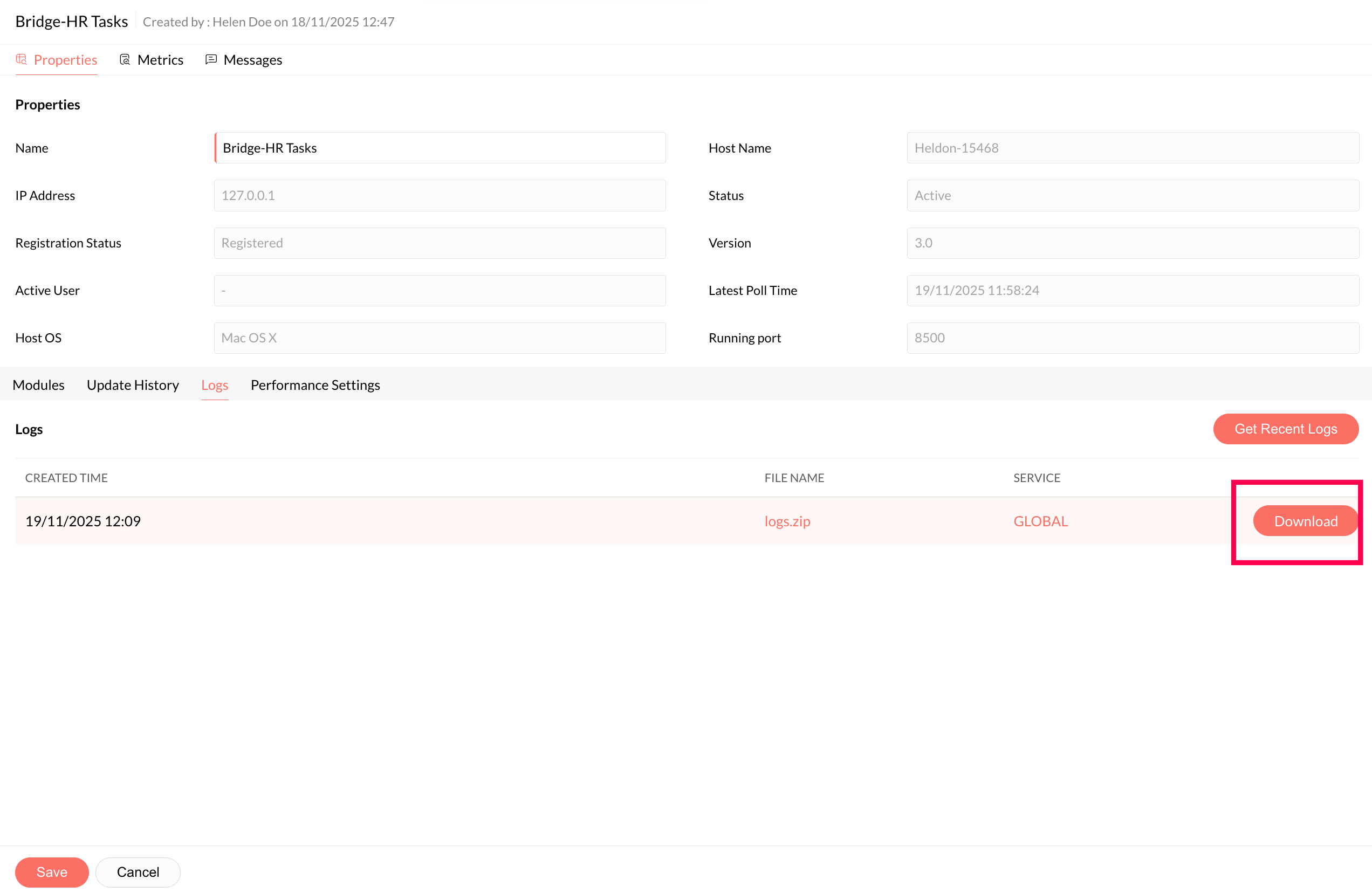Select the Logs sub-tab
Screen dimensions: 1372x893
click(215, 385)
